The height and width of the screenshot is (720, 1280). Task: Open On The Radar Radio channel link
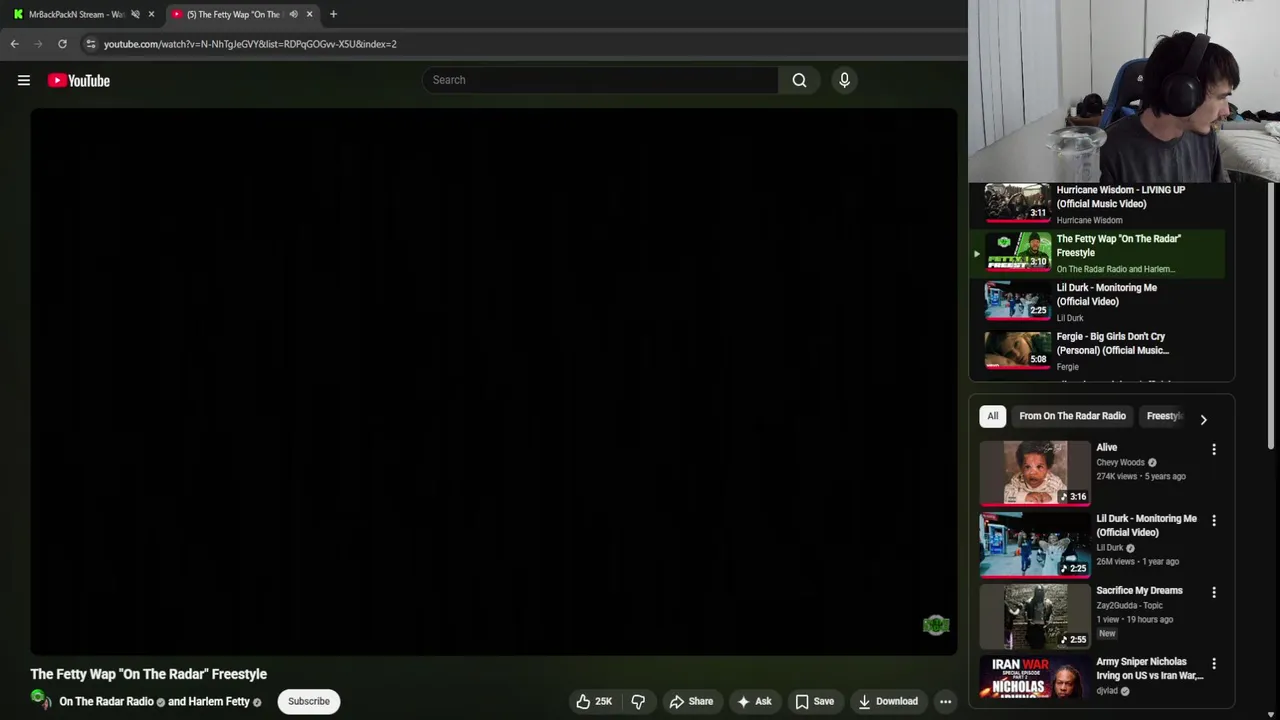click(x=106, y=701)
